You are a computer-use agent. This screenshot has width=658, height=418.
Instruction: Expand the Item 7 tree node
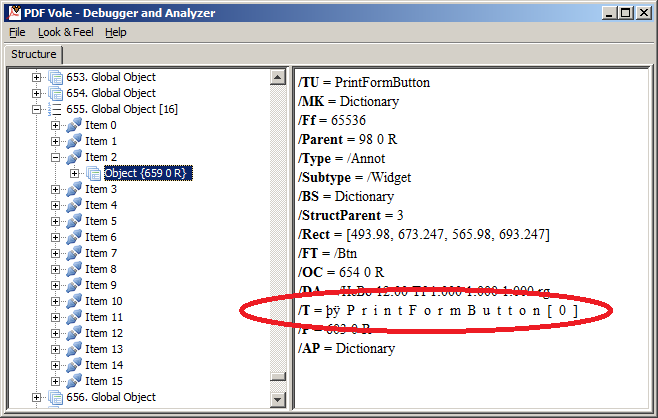point(56,253)
